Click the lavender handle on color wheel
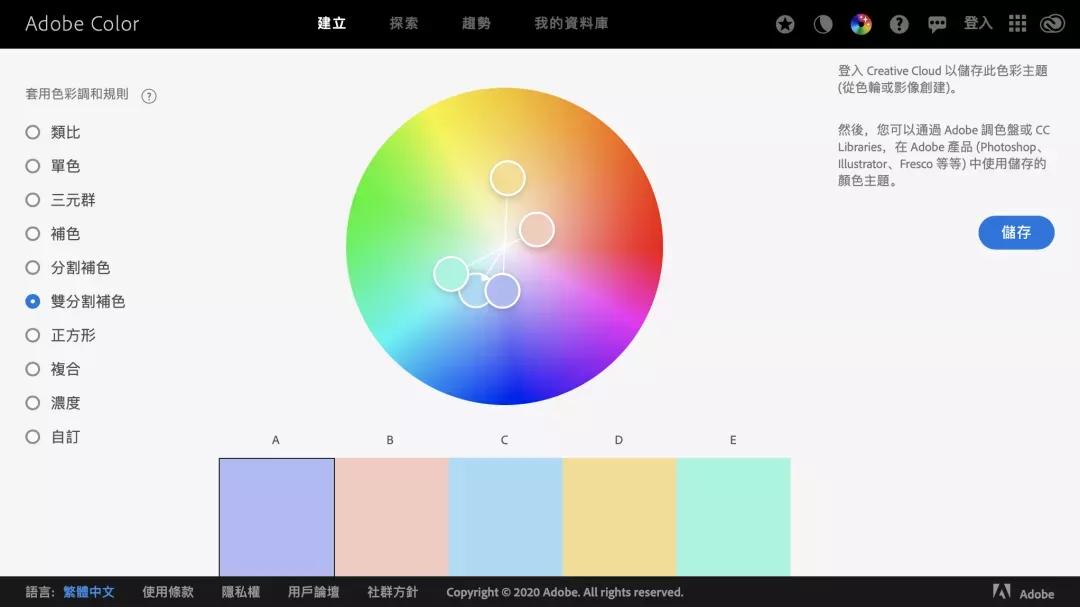 [x=502, y=291]
